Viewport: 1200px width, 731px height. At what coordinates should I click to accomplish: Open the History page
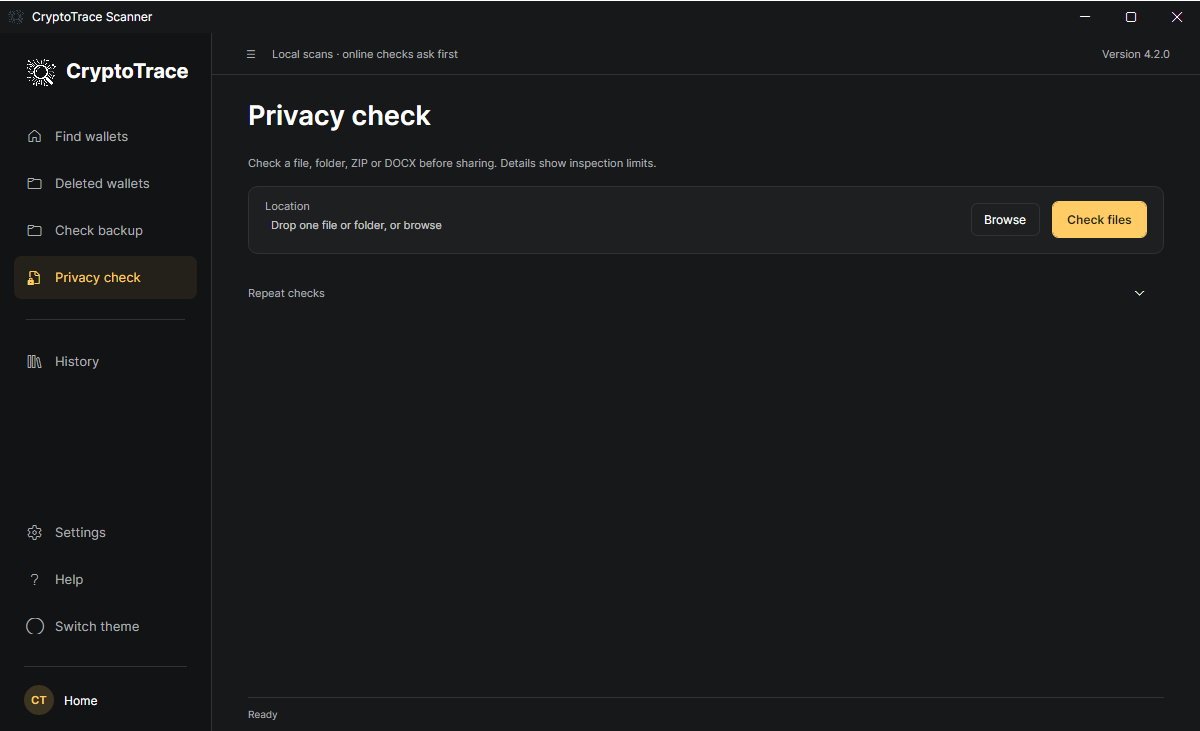click(105, 361)
